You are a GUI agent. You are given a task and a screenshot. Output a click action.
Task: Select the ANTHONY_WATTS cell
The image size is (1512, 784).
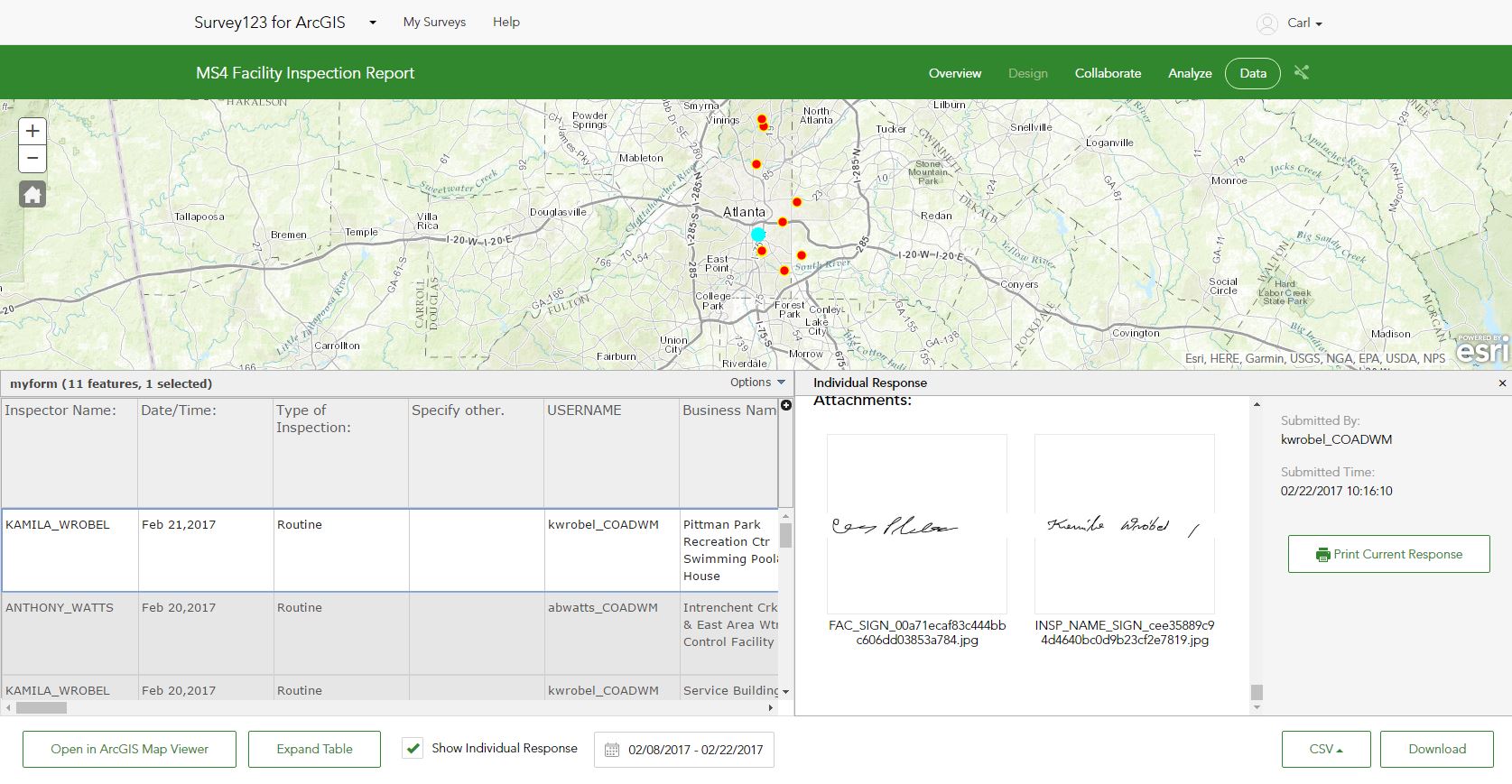tap(70, 633)
